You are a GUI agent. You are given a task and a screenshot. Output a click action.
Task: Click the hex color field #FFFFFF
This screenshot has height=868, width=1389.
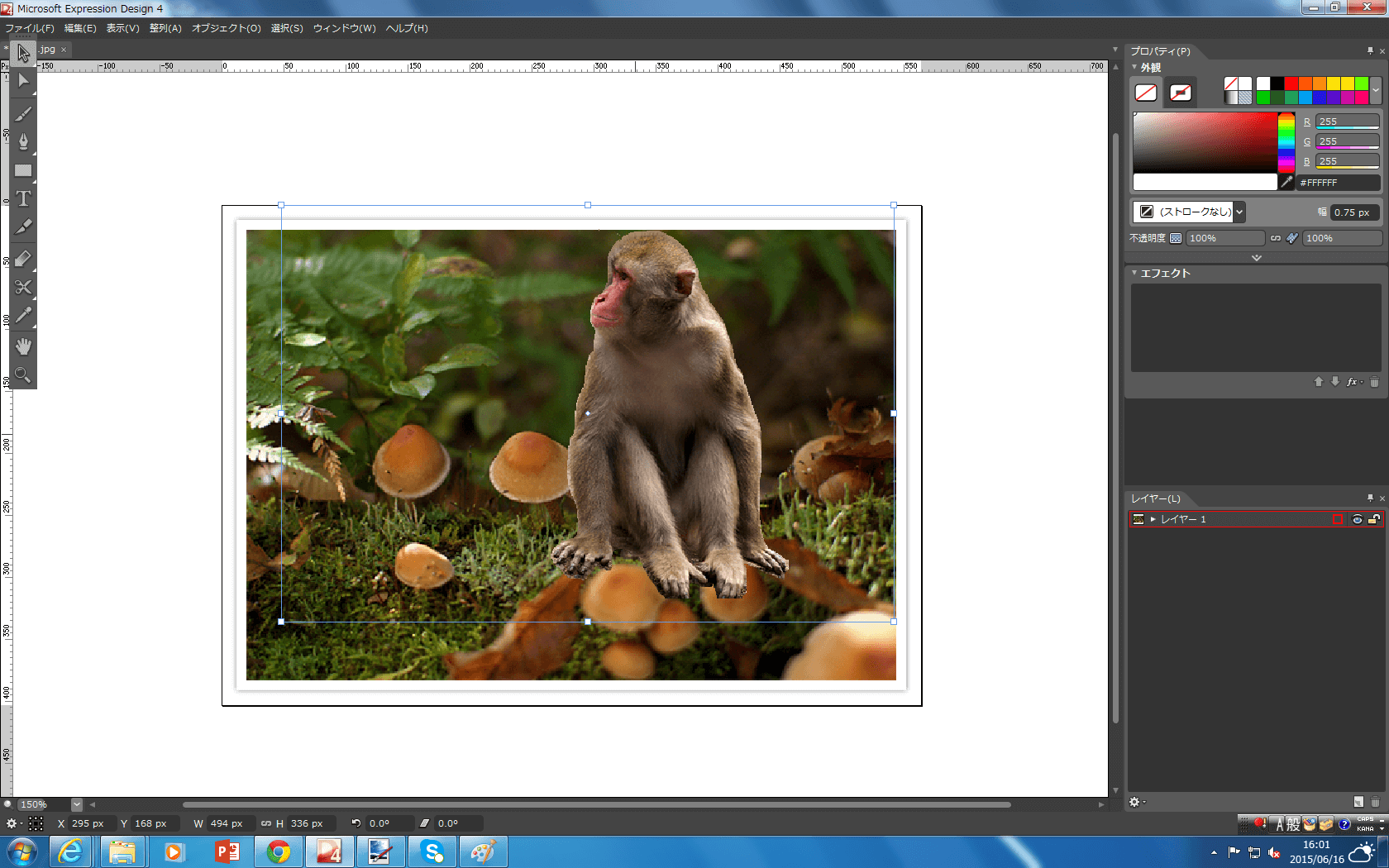pos(1337,183)
